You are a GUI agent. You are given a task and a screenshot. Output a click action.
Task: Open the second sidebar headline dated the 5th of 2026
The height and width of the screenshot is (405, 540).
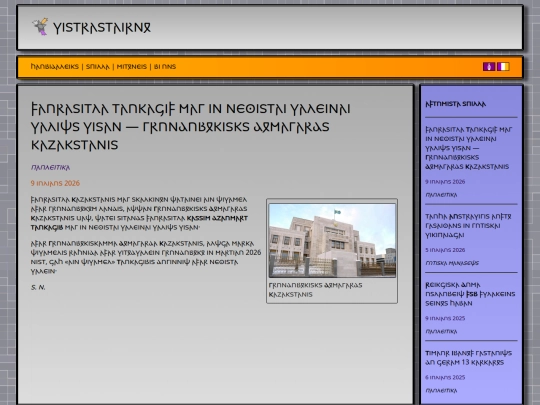point(468,226)
